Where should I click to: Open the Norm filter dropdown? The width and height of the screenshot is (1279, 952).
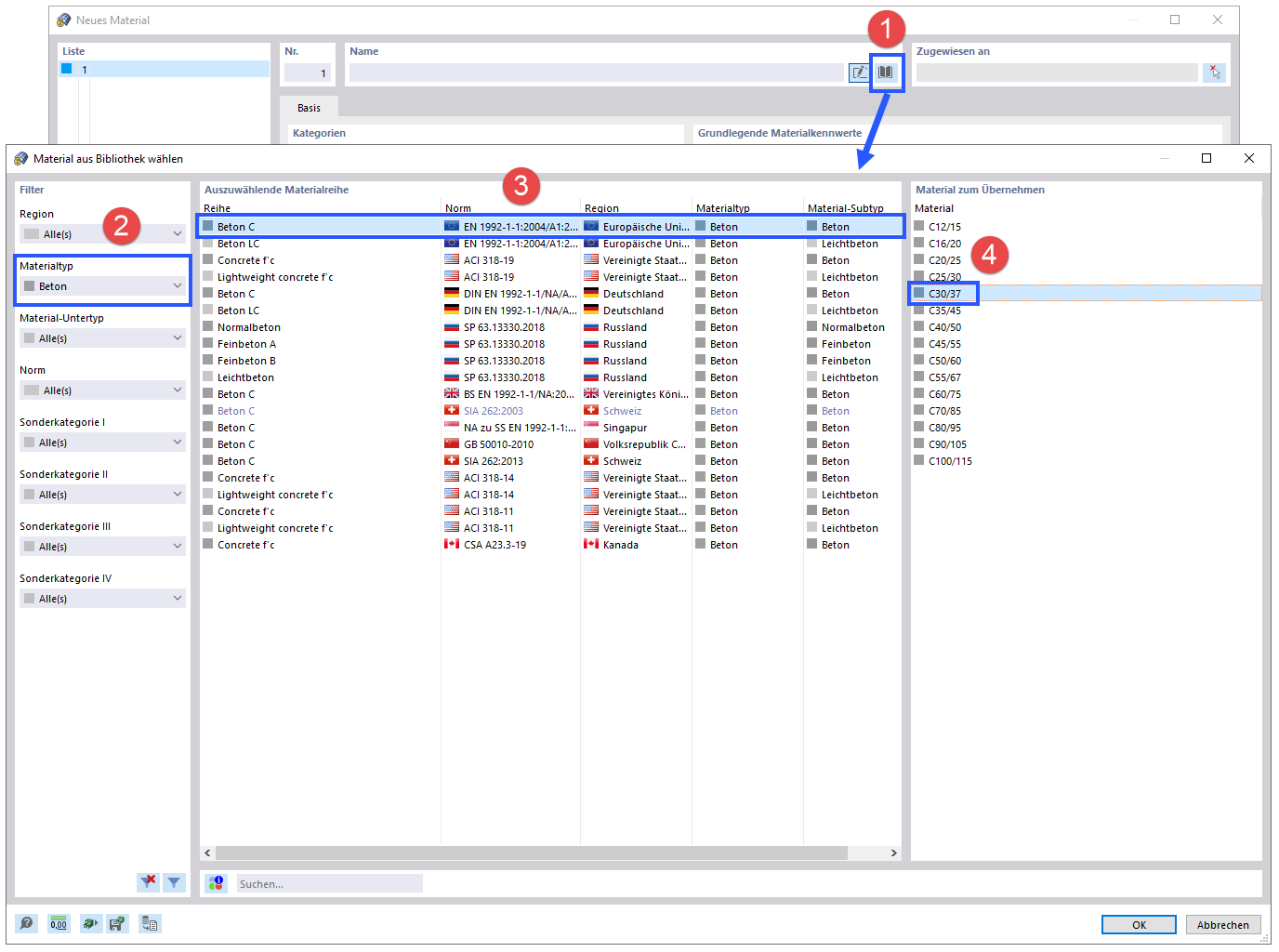(x=102, y=390)
